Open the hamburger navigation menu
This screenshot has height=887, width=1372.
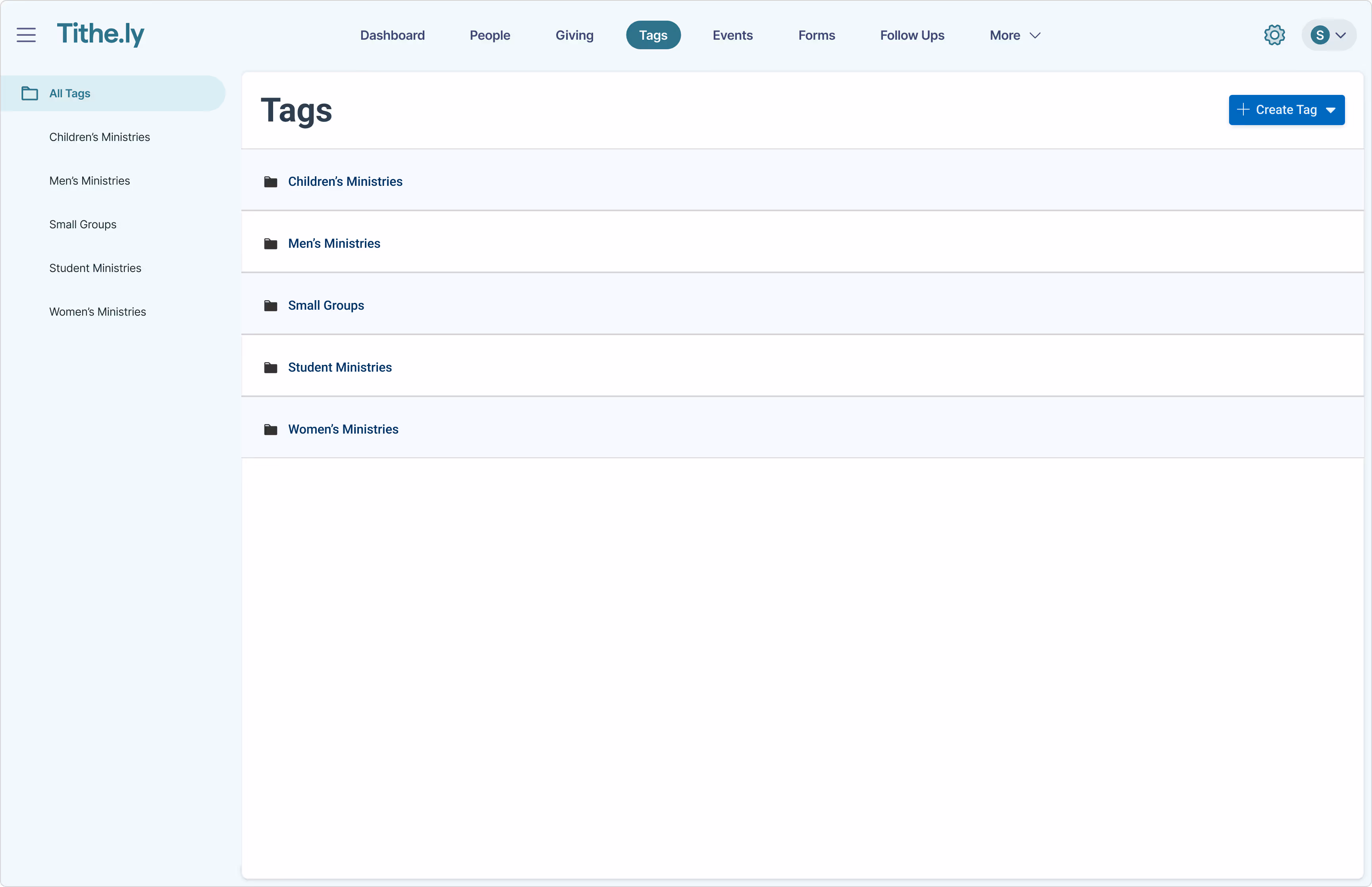coord(26,35)
